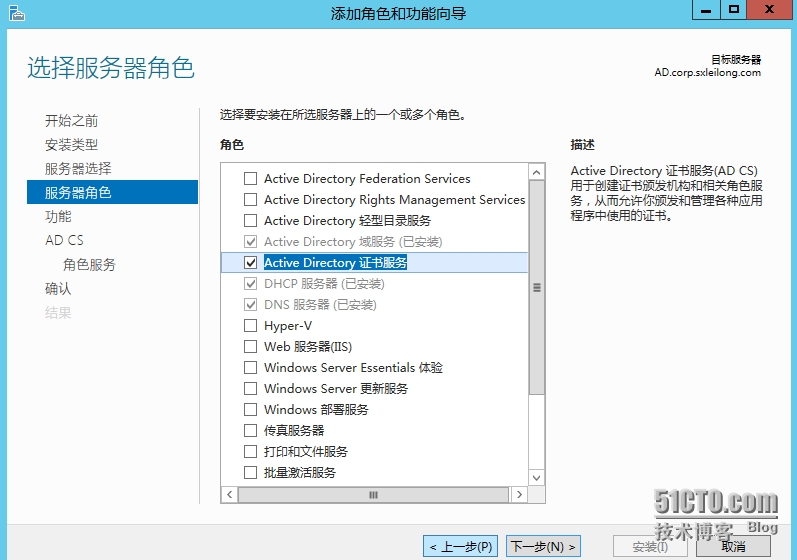Screen dimensions: 797x560
Task: Go to 安装类型 step
Action: [x=72, y=145]
